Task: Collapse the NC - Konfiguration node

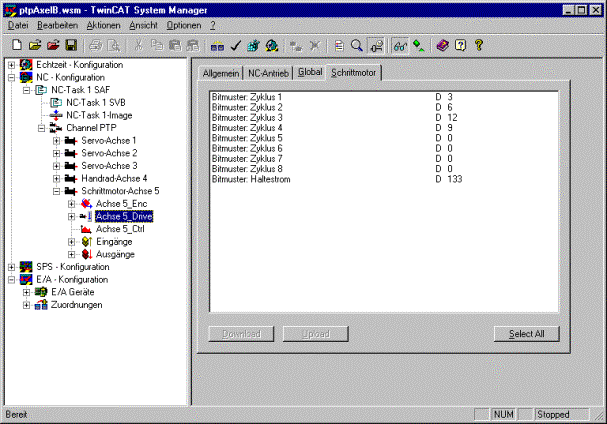Action: pyautogui.click(x=12, y=77)
